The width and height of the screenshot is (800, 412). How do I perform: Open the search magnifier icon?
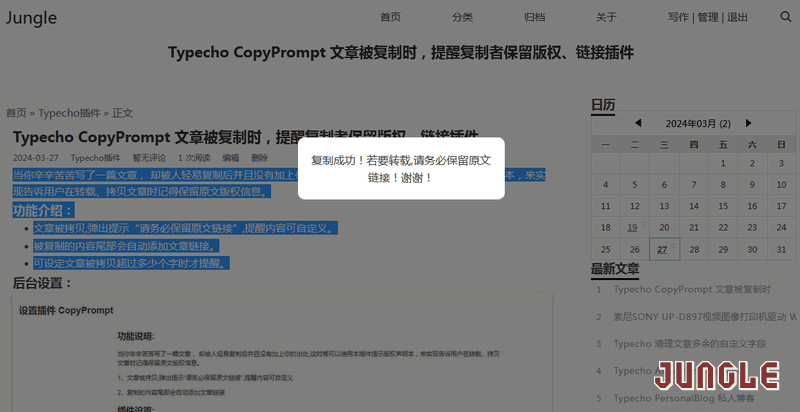coord(786,17)
